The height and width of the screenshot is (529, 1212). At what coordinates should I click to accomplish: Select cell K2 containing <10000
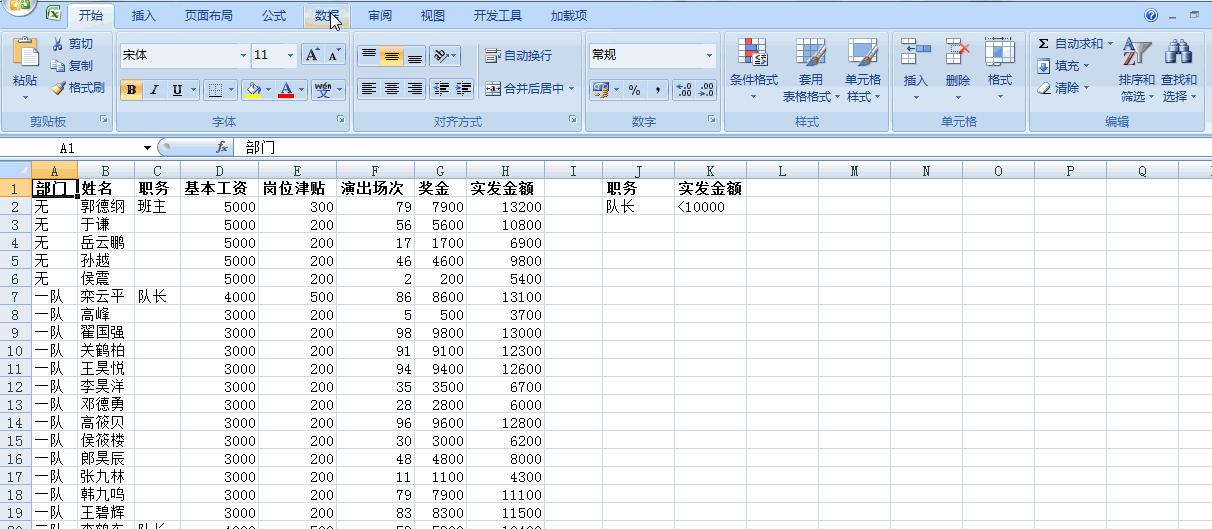(x=710, y=207)
